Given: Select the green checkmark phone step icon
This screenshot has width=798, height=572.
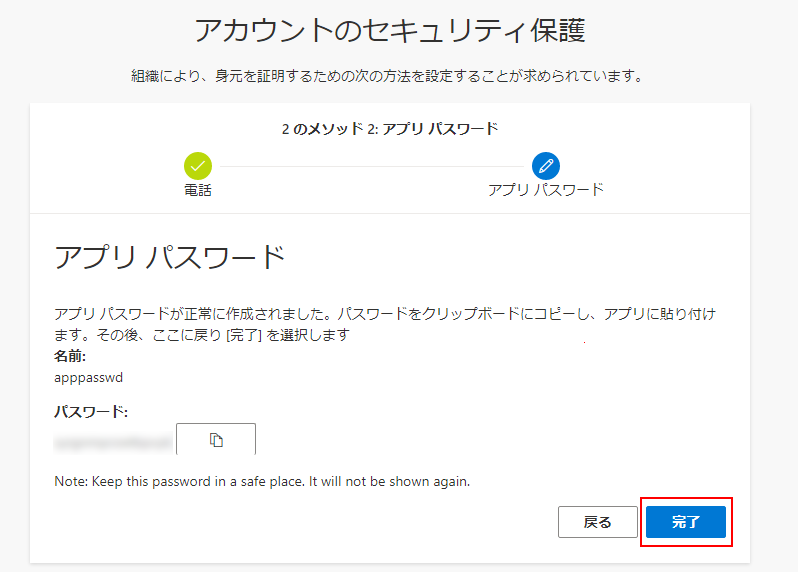Looking at the screenshot, I should (197, 166).
